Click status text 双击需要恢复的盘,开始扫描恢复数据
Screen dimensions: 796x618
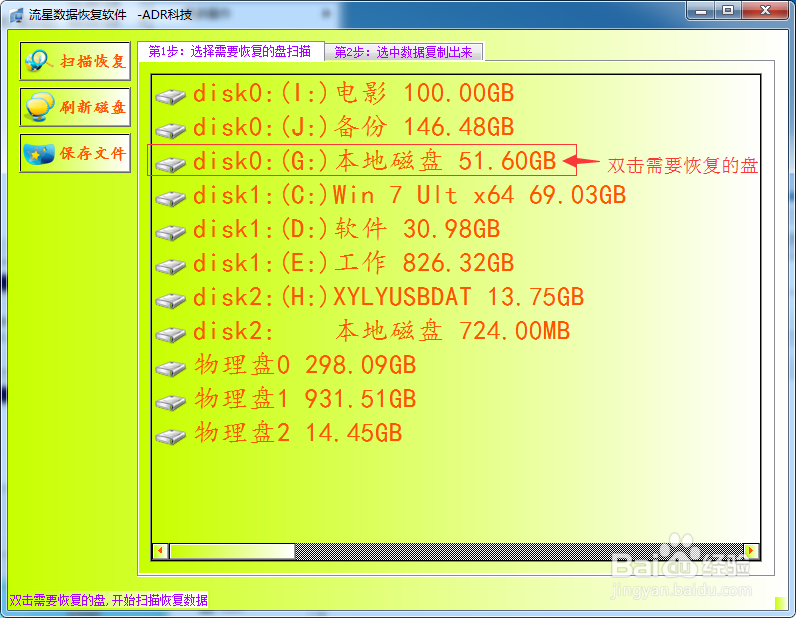108,600
